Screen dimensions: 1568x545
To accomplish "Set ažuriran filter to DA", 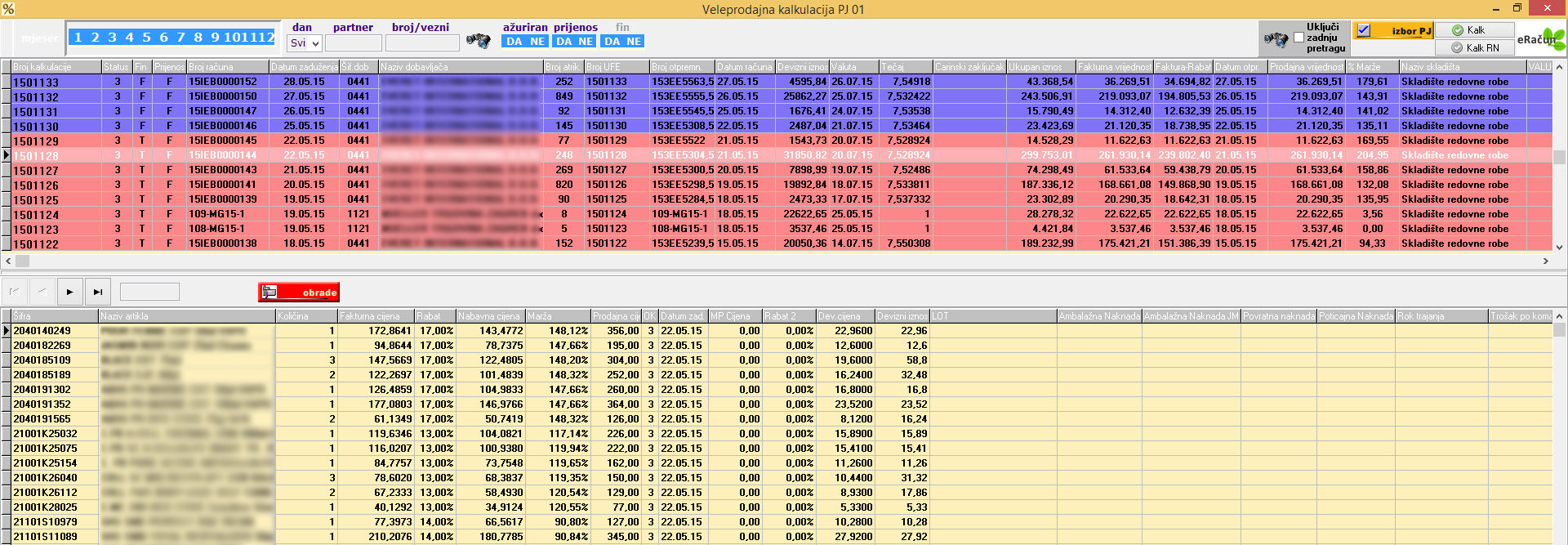I will click(514, 42).
